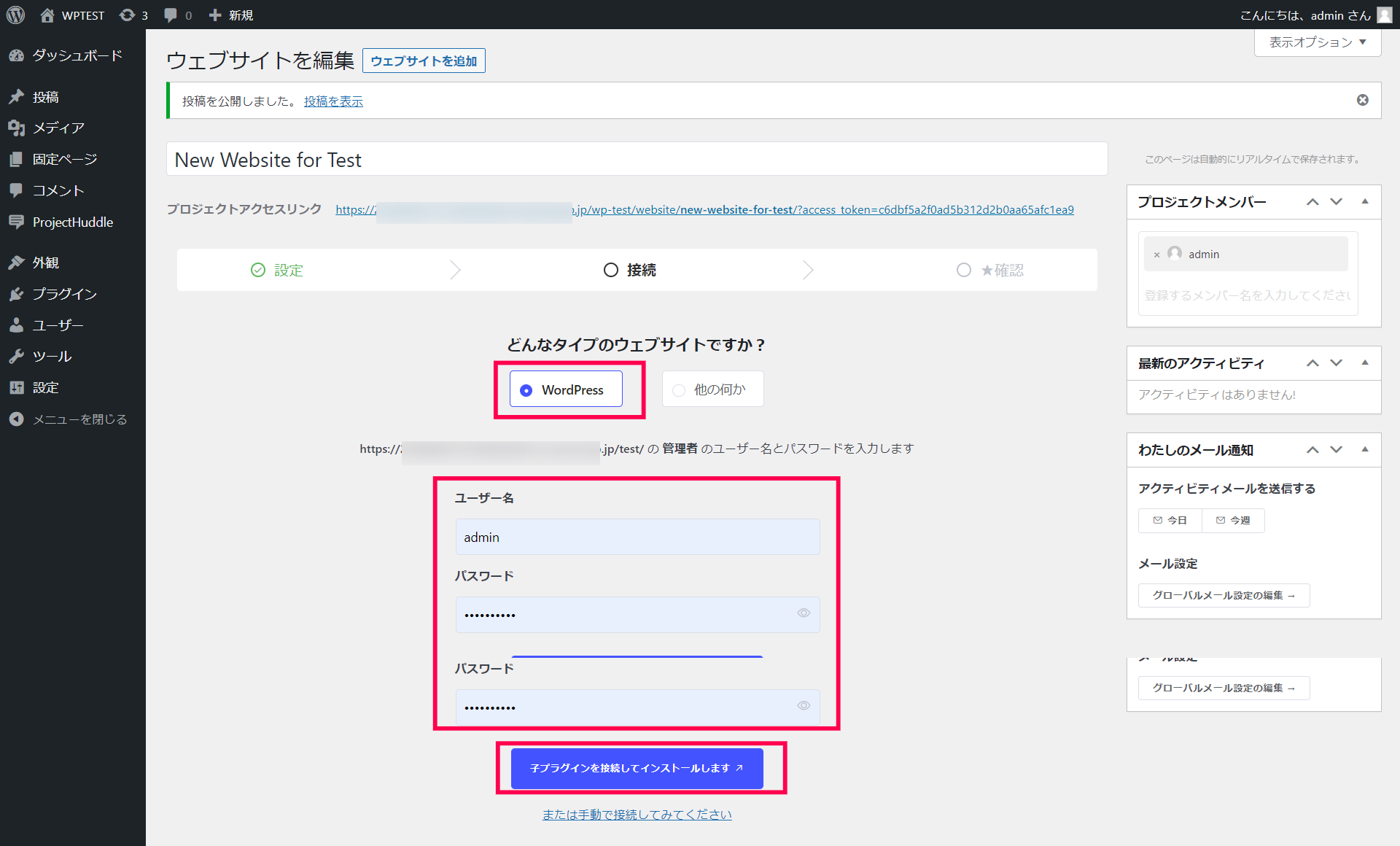The width and height of the screenshot is (1400, 846).
Task: Open the WPTEST site home icon
Action: (x=47, y=15)
